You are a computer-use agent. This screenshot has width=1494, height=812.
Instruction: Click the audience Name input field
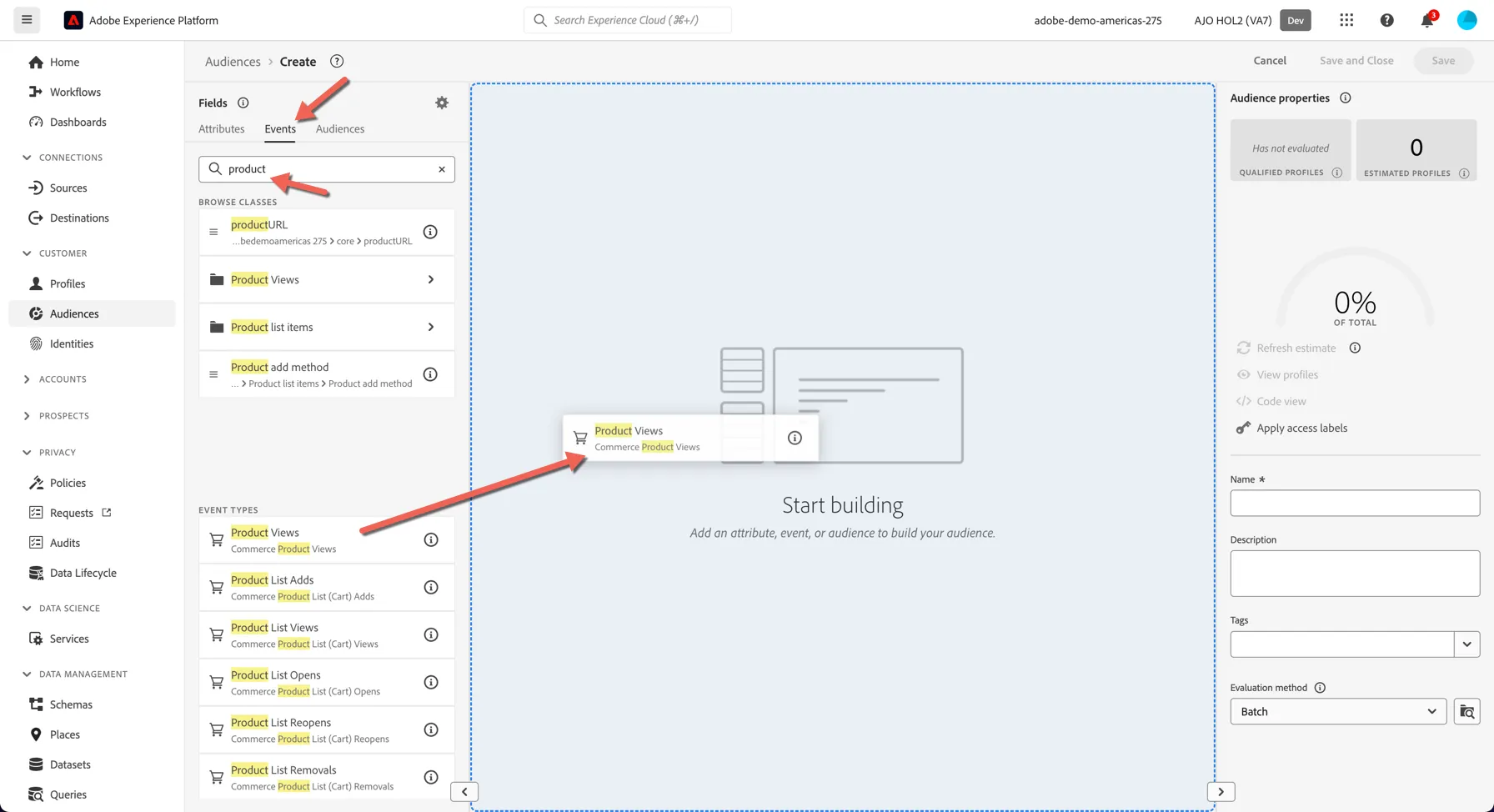pos(1355,504)
